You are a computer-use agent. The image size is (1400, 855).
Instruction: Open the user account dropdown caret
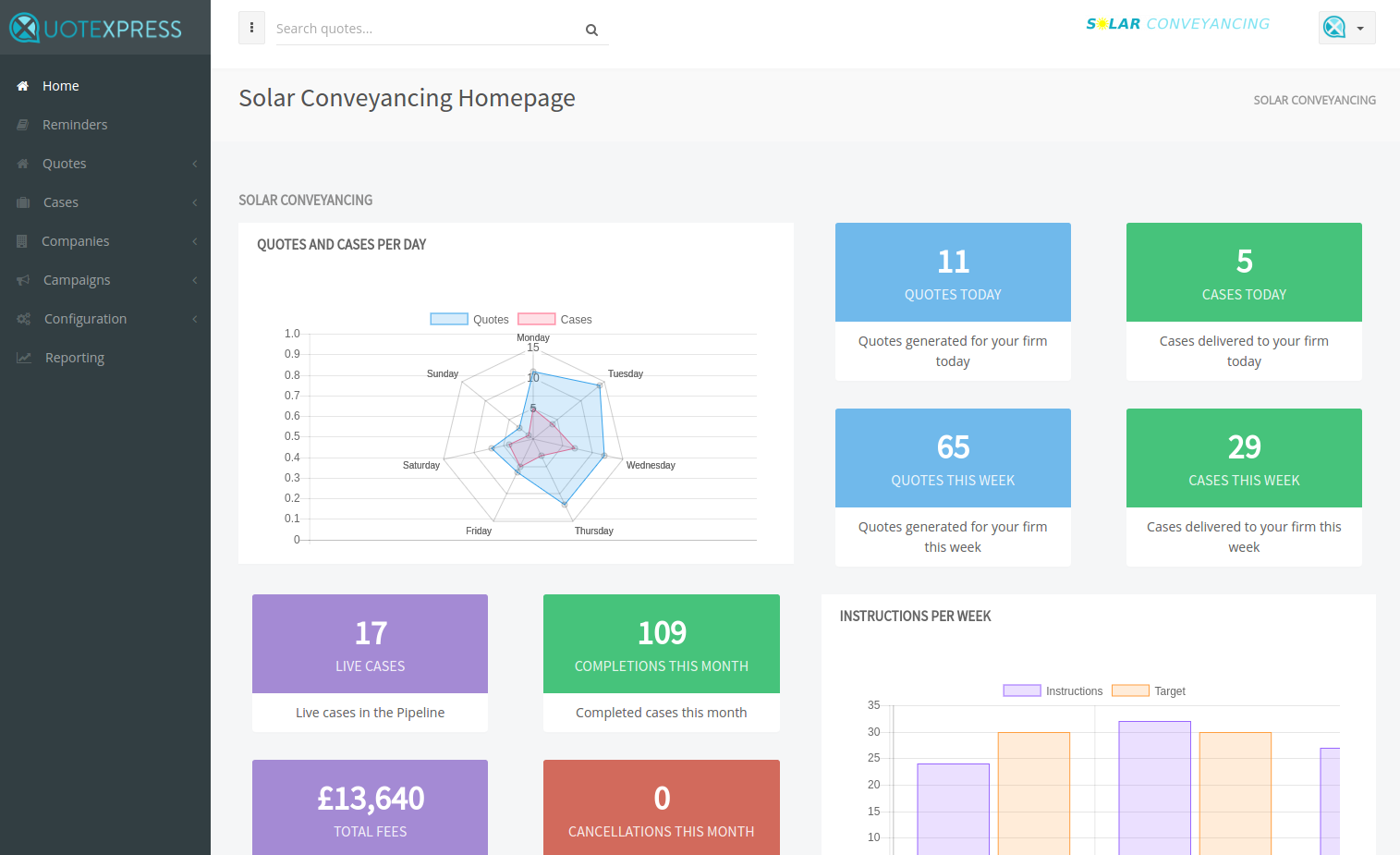pos(1360,29)
